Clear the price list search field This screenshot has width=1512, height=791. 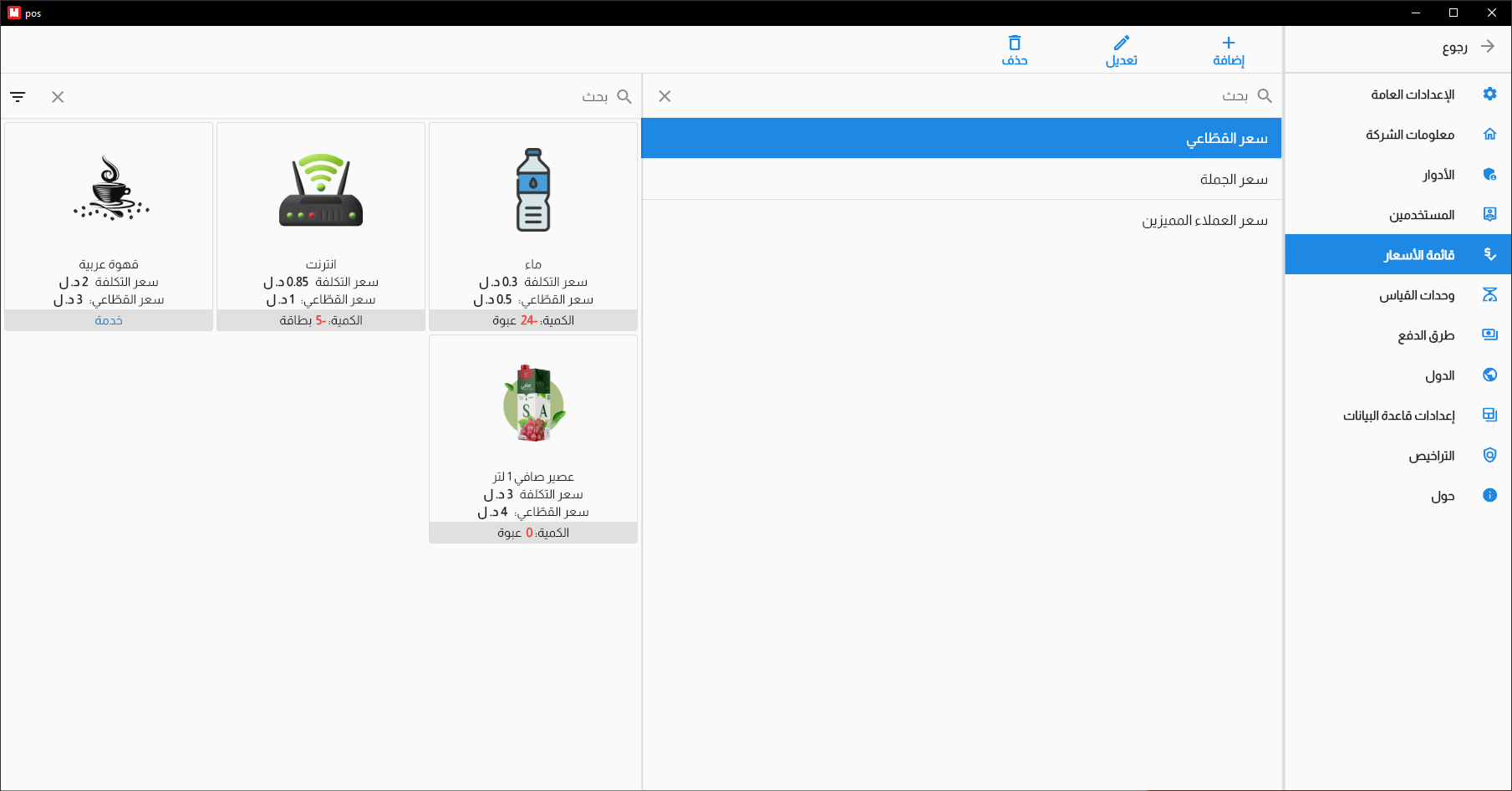point(664,96)
